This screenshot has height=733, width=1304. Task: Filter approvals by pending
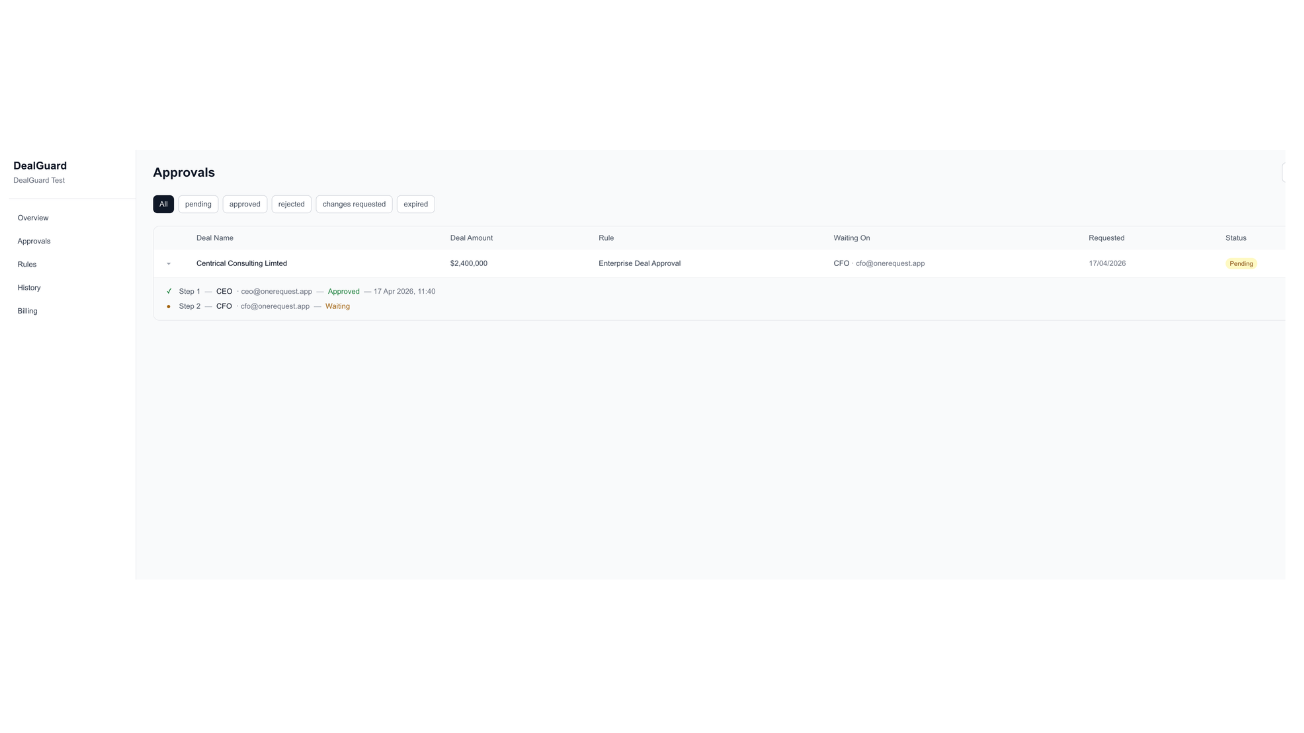[x=198, y=204]
